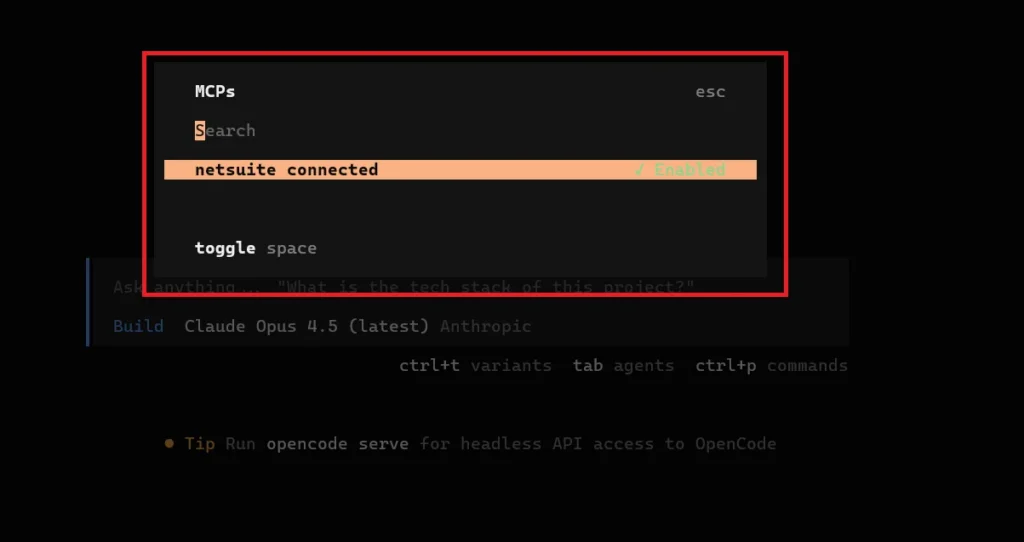Click the orange Tip label
The width and height of the screenshot is (1024, 542).
200,443
